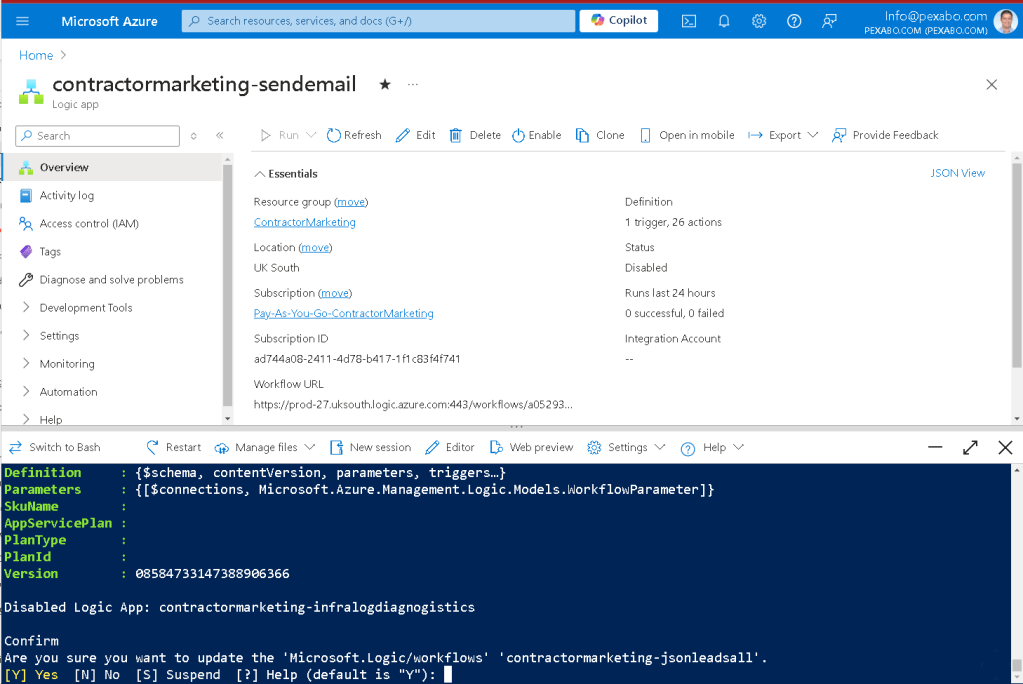Open the Cloud Shell Editor
The height and width of the screenshot is (684, 1023).
pos(450,447)
